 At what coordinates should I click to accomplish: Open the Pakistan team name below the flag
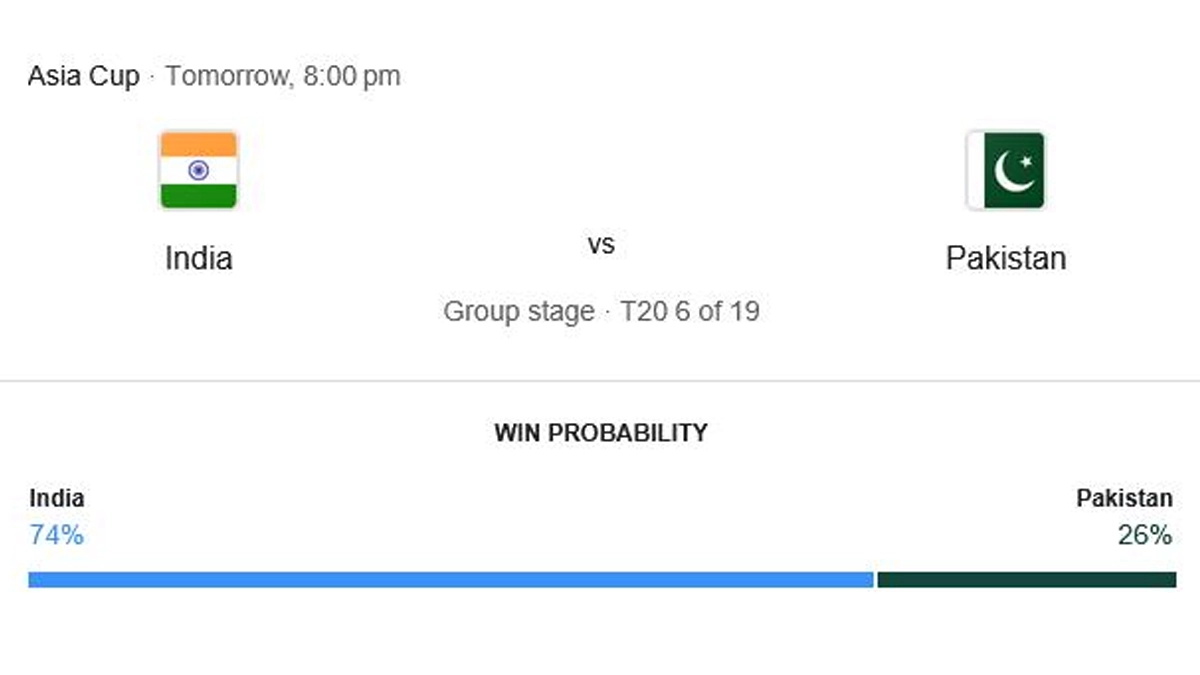tap(1005, 258)
